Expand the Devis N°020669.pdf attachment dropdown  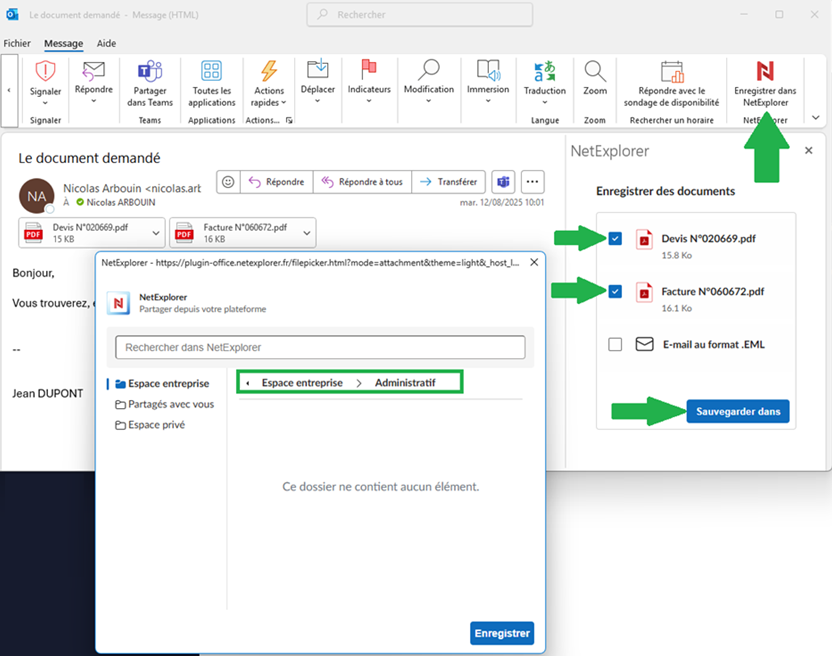coord(155,233)
